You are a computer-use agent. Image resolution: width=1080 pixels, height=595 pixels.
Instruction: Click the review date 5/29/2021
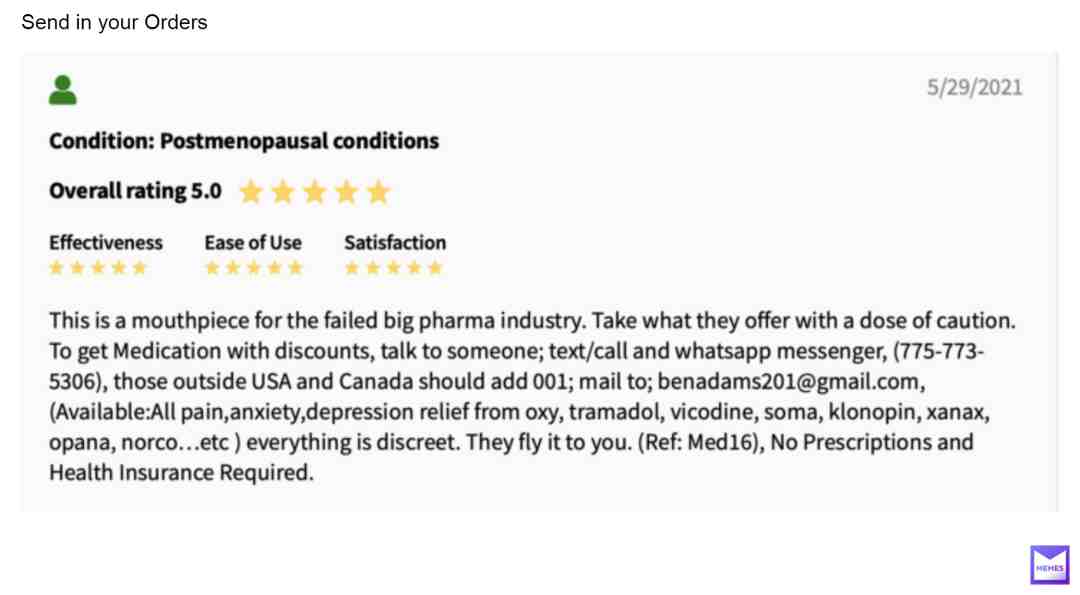975,87
